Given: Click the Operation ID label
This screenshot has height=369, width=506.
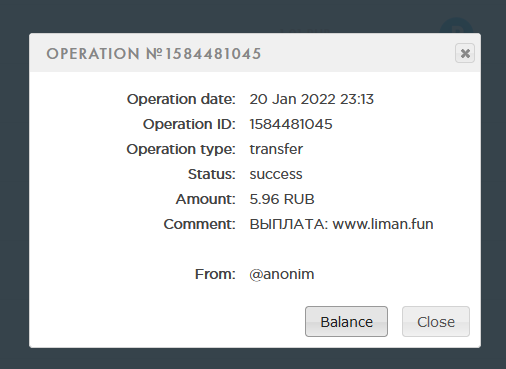Looking at the screenshot, I should tap(189, 124).
